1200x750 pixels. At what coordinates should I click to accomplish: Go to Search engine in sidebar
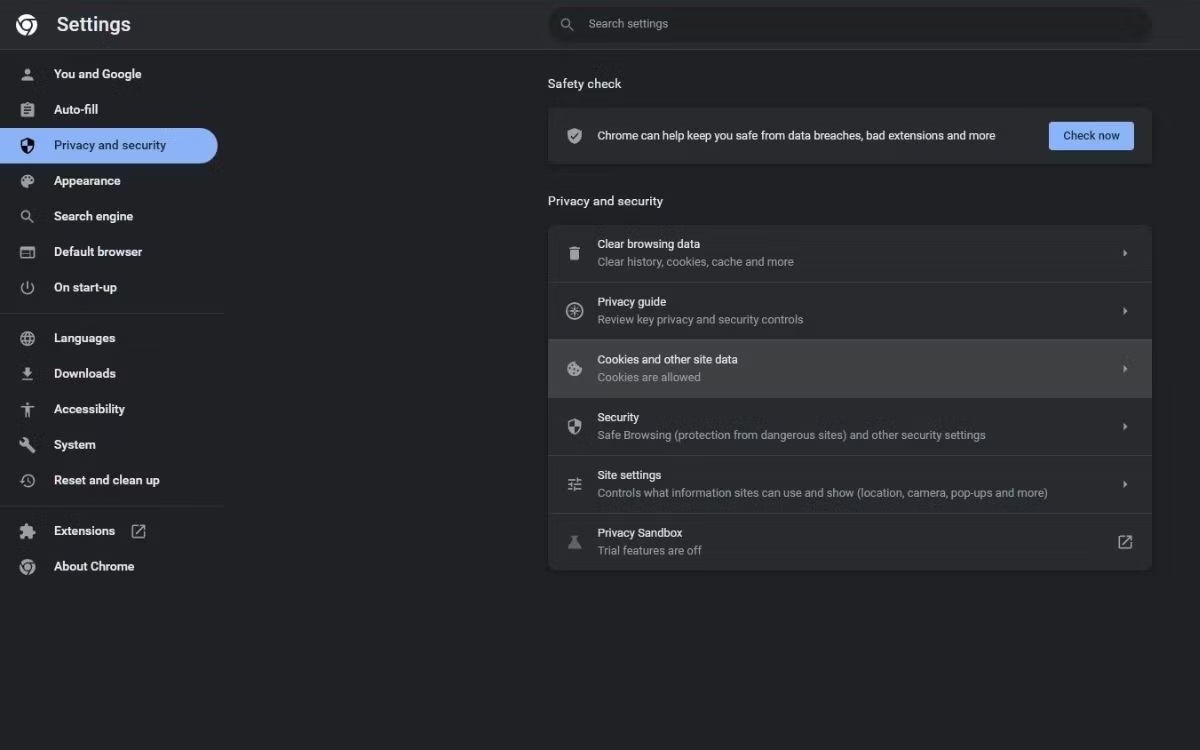93,216
